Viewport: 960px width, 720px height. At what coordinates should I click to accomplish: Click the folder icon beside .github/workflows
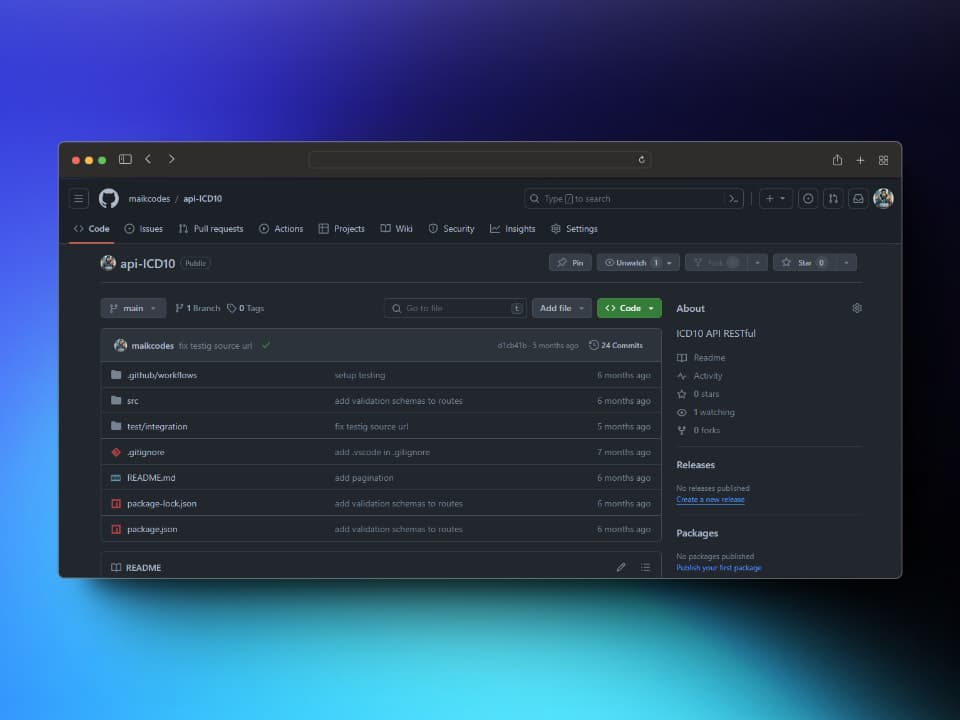[116, 375]
